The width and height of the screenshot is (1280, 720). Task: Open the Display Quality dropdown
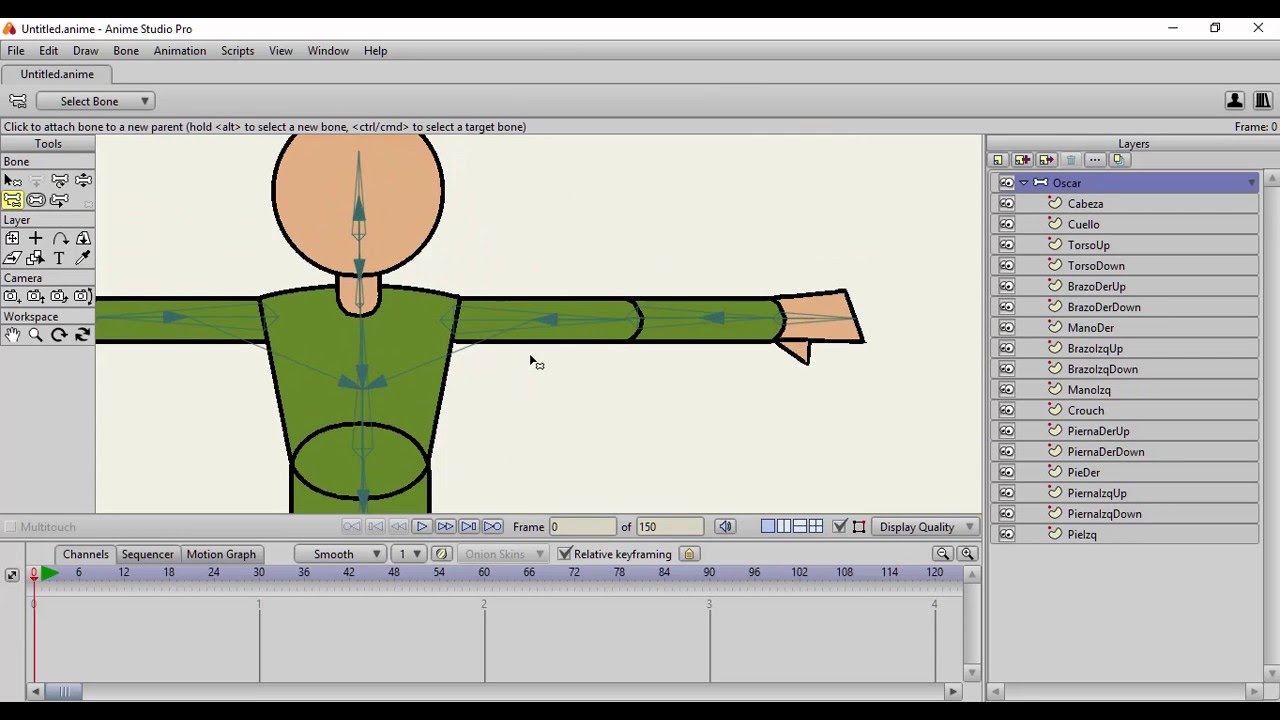925,527
